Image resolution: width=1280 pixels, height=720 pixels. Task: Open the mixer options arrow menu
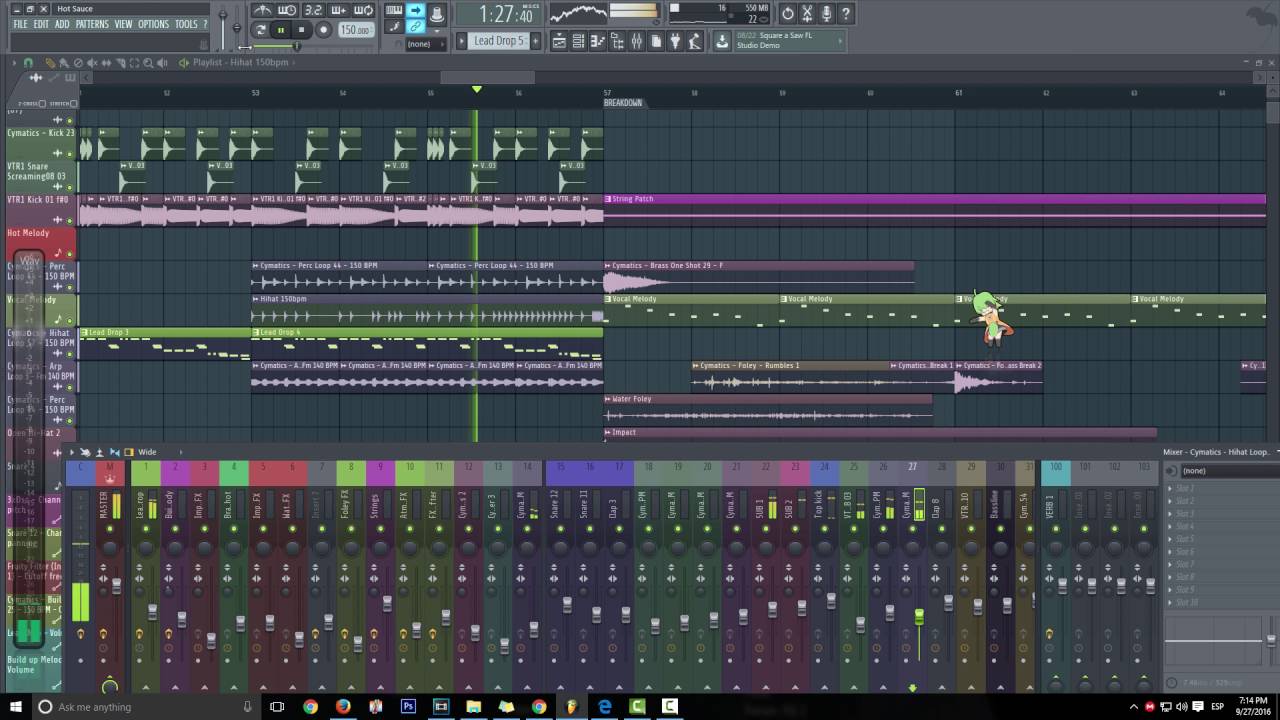pyautogui.click(x=72, y=452)
